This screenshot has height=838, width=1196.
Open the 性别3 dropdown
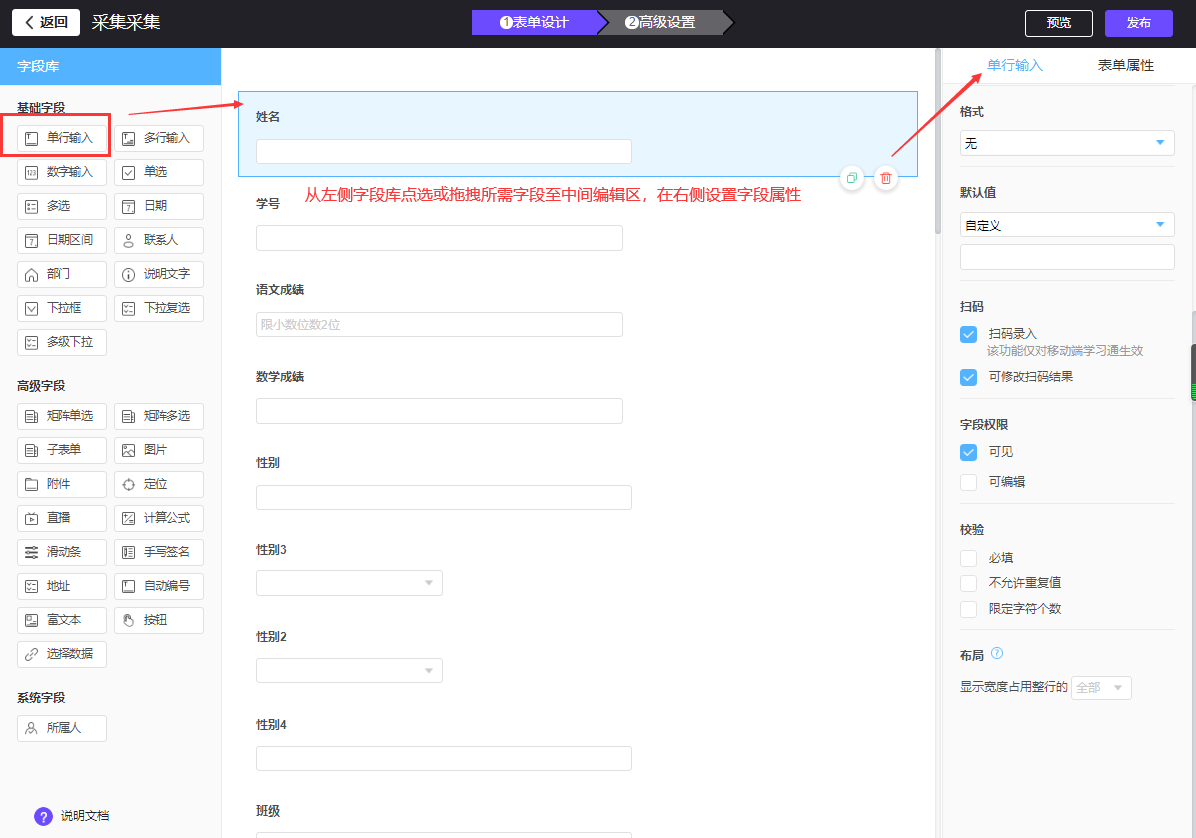[349, 583]
